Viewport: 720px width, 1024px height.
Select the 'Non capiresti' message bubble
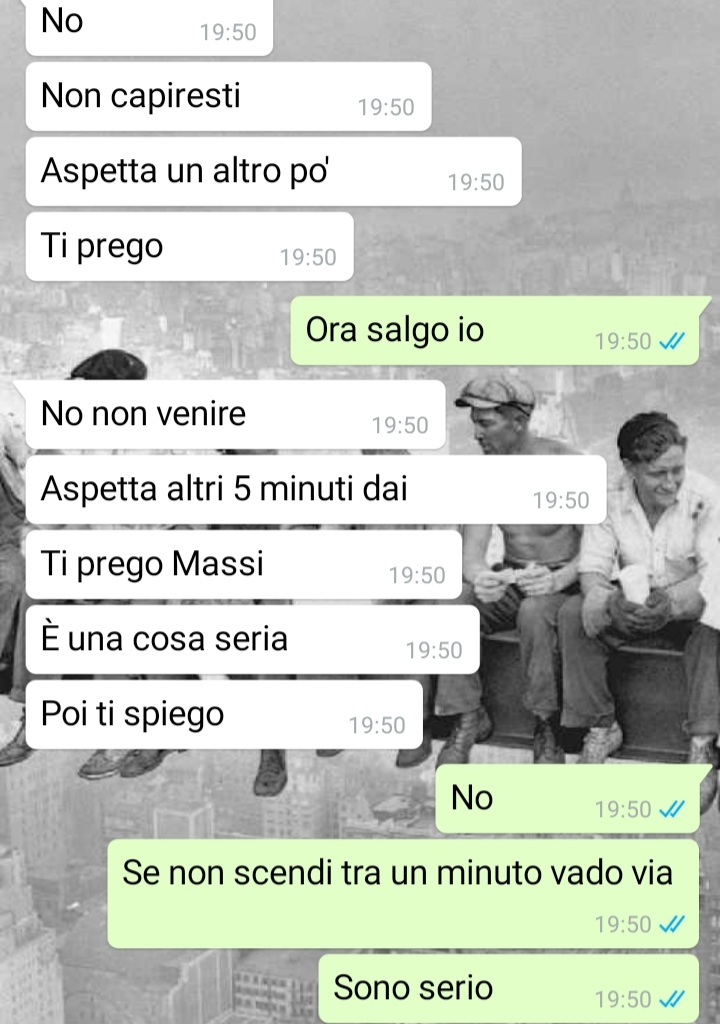click(x=228, y=97)
